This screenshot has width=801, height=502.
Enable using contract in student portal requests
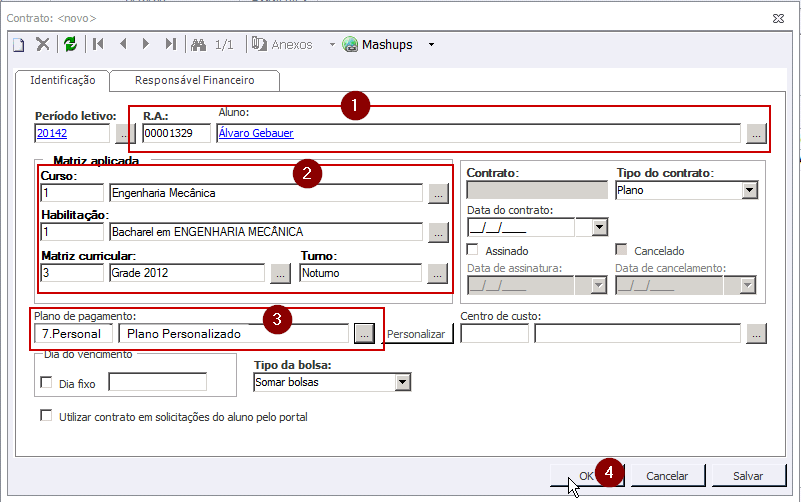click(45, 415)
